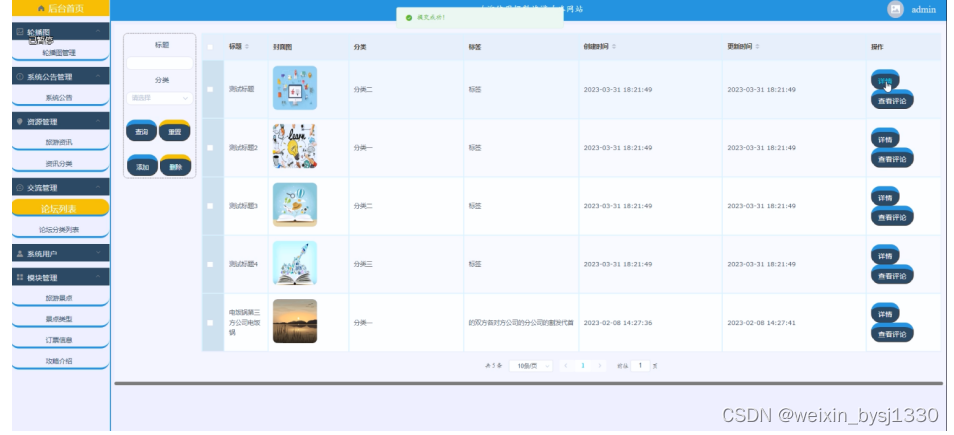
Task: Click the 查询 search button
Action: click(142, 131)
